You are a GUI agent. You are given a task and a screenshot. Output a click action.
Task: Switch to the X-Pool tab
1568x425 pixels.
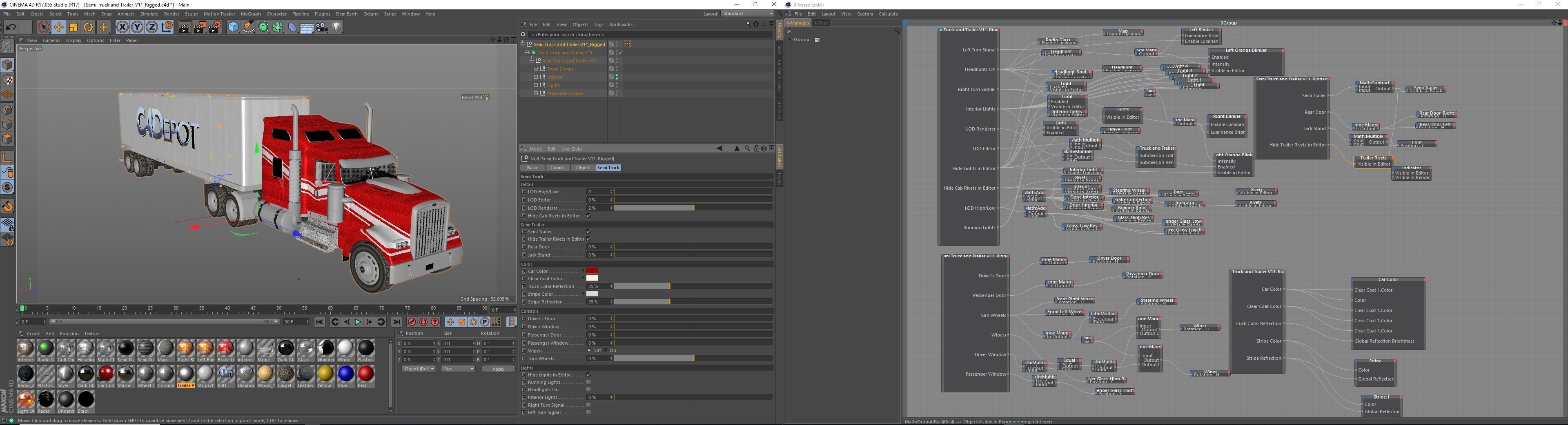click(821, 23)
